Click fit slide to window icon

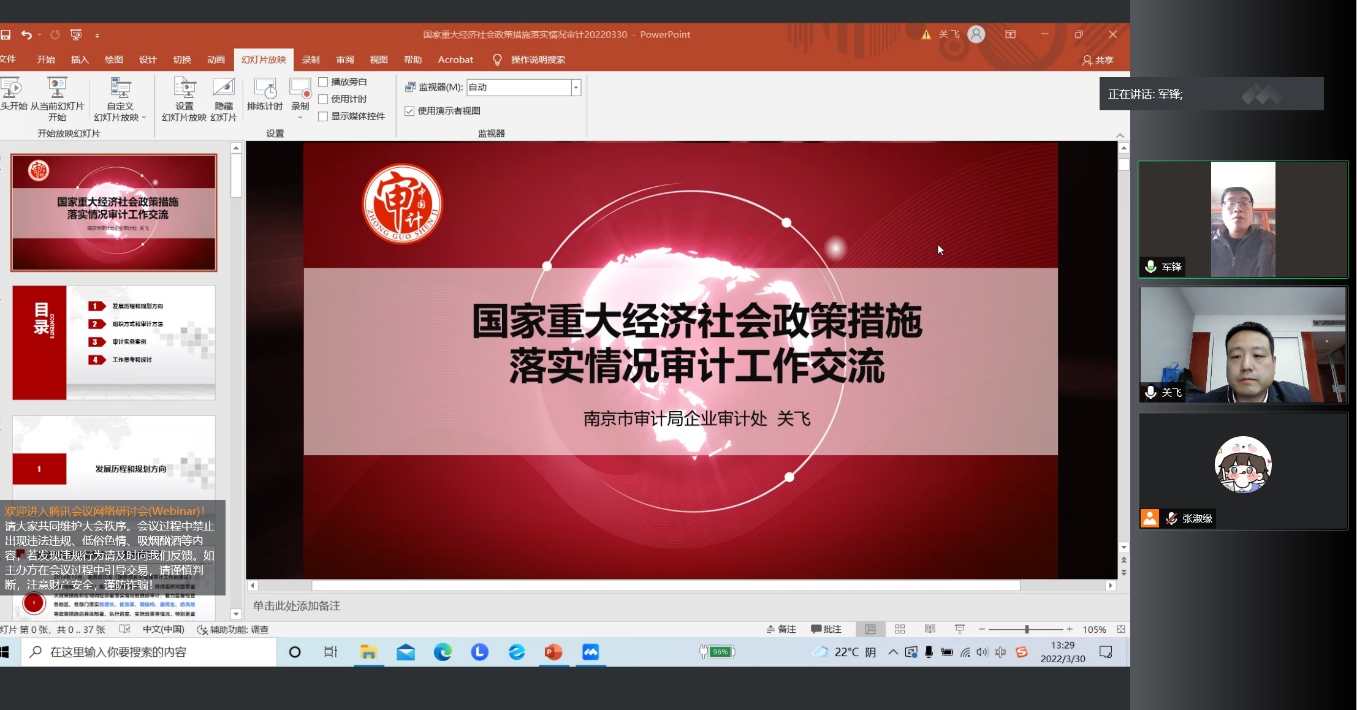(1119, 629)
